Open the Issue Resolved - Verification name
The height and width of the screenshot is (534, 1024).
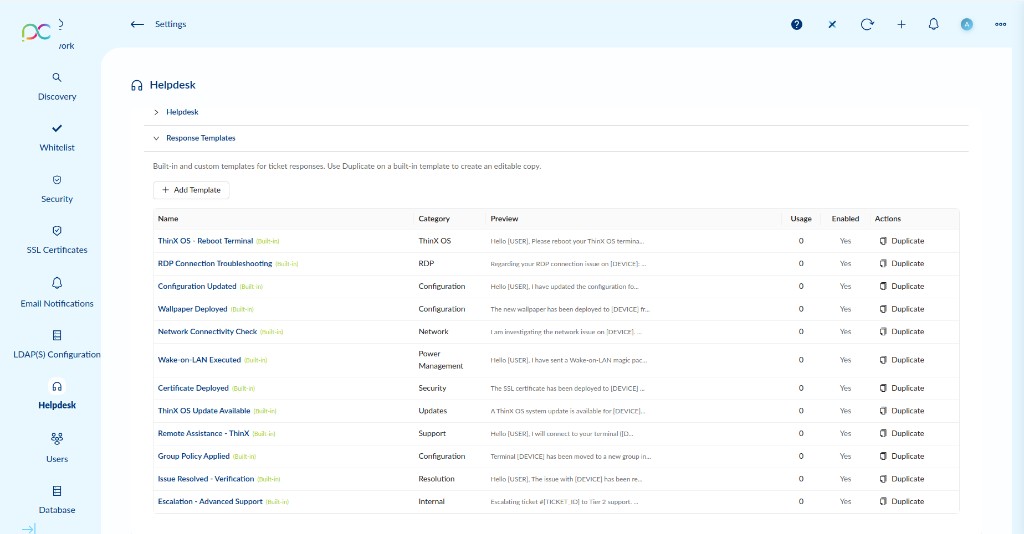click(x=206, y=479)
